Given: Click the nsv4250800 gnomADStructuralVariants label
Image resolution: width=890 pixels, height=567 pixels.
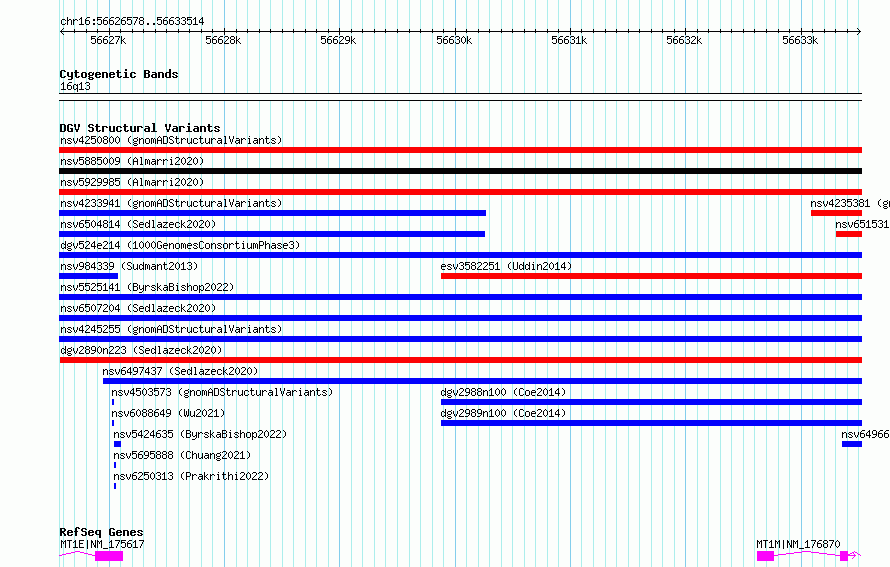Looking at the screenshot, I should click(x=171, y=140).
